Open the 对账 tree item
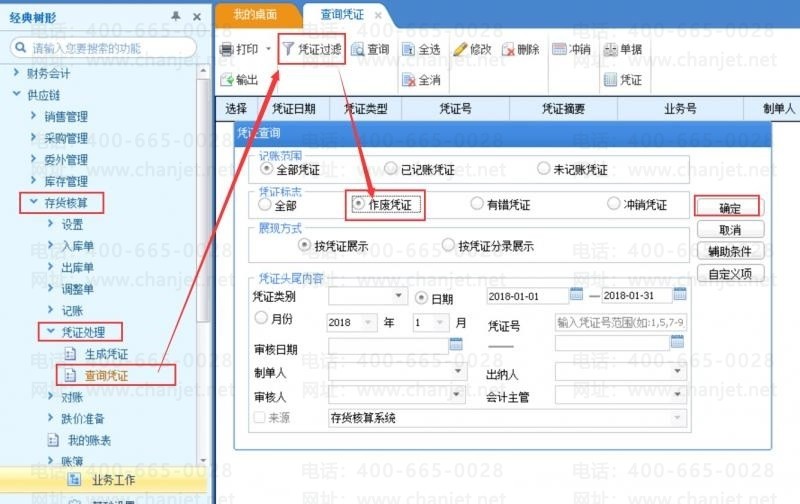The height and width of the screenshot is (504, 800). (72, 397)
